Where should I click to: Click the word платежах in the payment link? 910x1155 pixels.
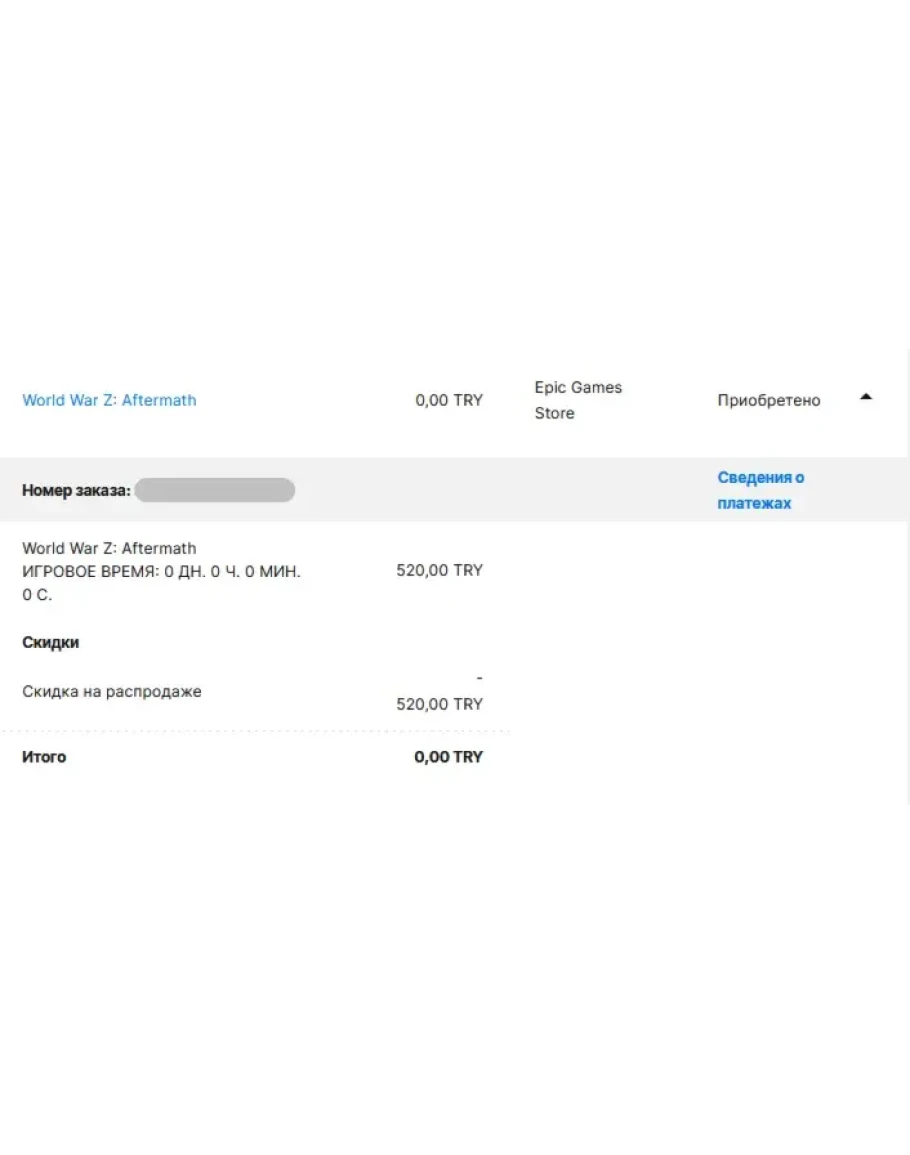(x=753, y=503)
